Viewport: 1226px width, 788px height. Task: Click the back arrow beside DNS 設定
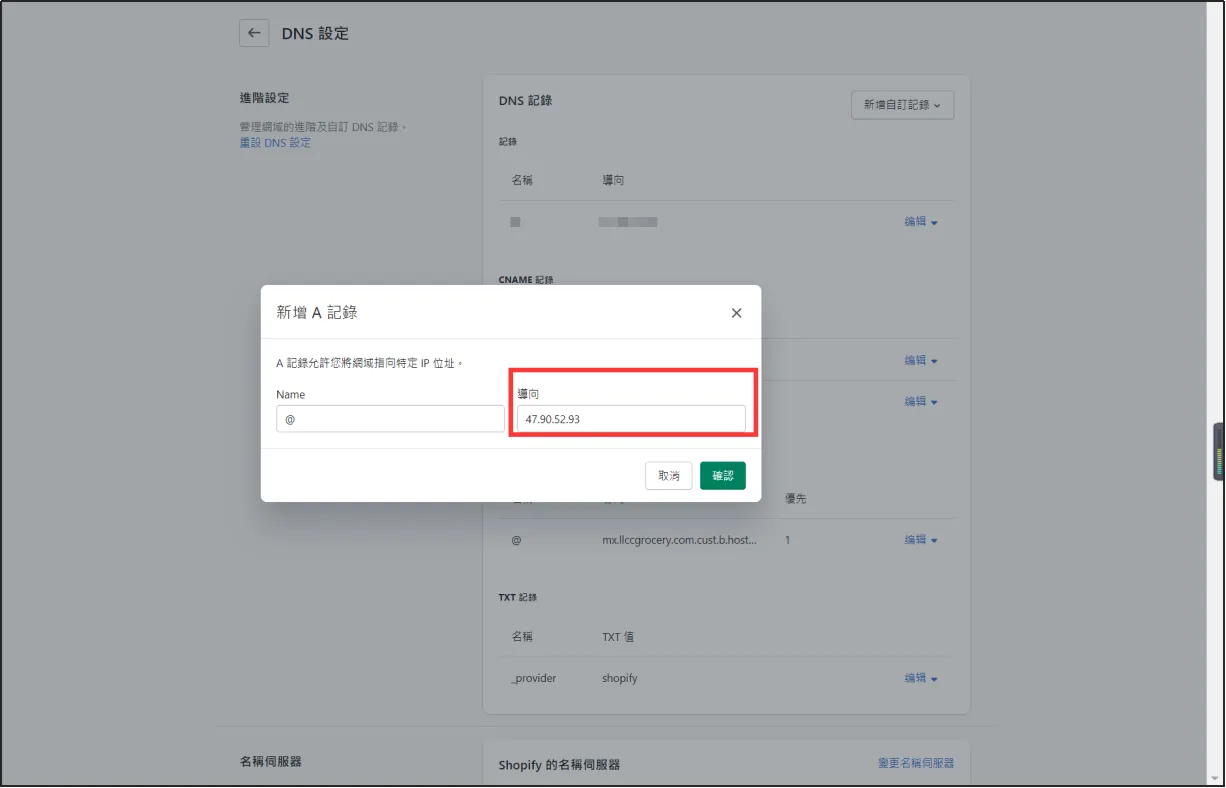[x=254, y=32]
